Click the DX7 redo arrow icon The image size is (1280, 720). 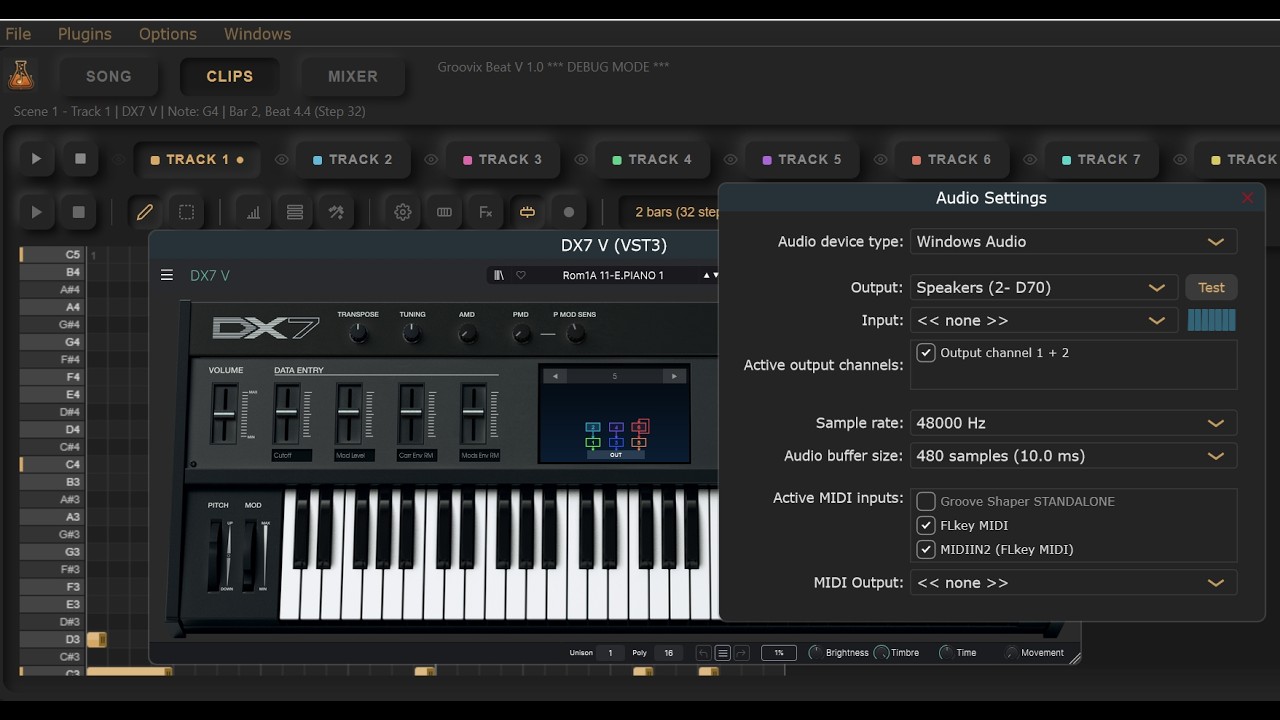(741, 653)
